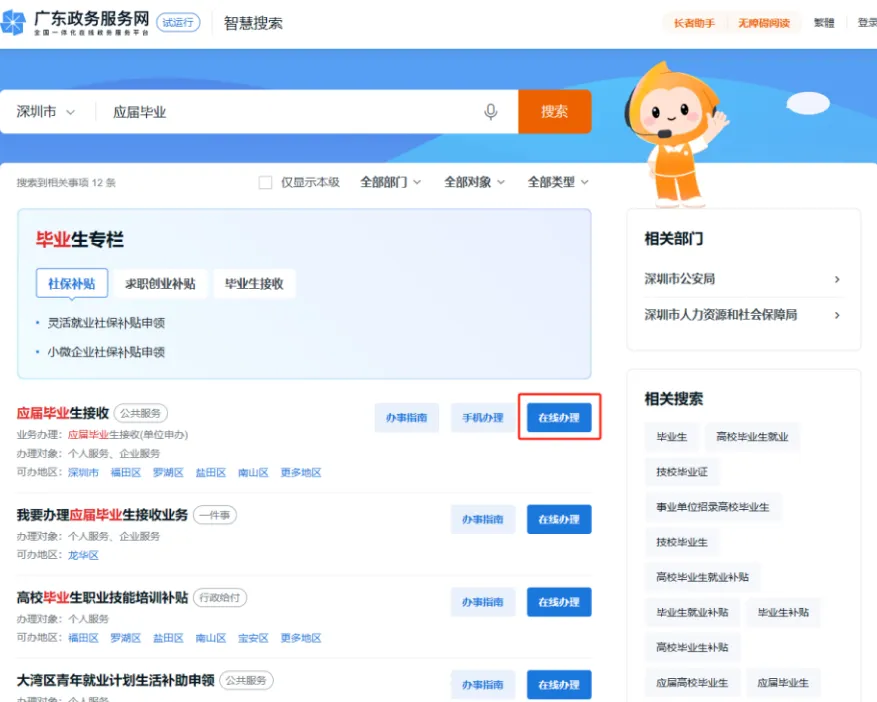Toggle the 仅显示本级 checkbox

pos(265,182)
